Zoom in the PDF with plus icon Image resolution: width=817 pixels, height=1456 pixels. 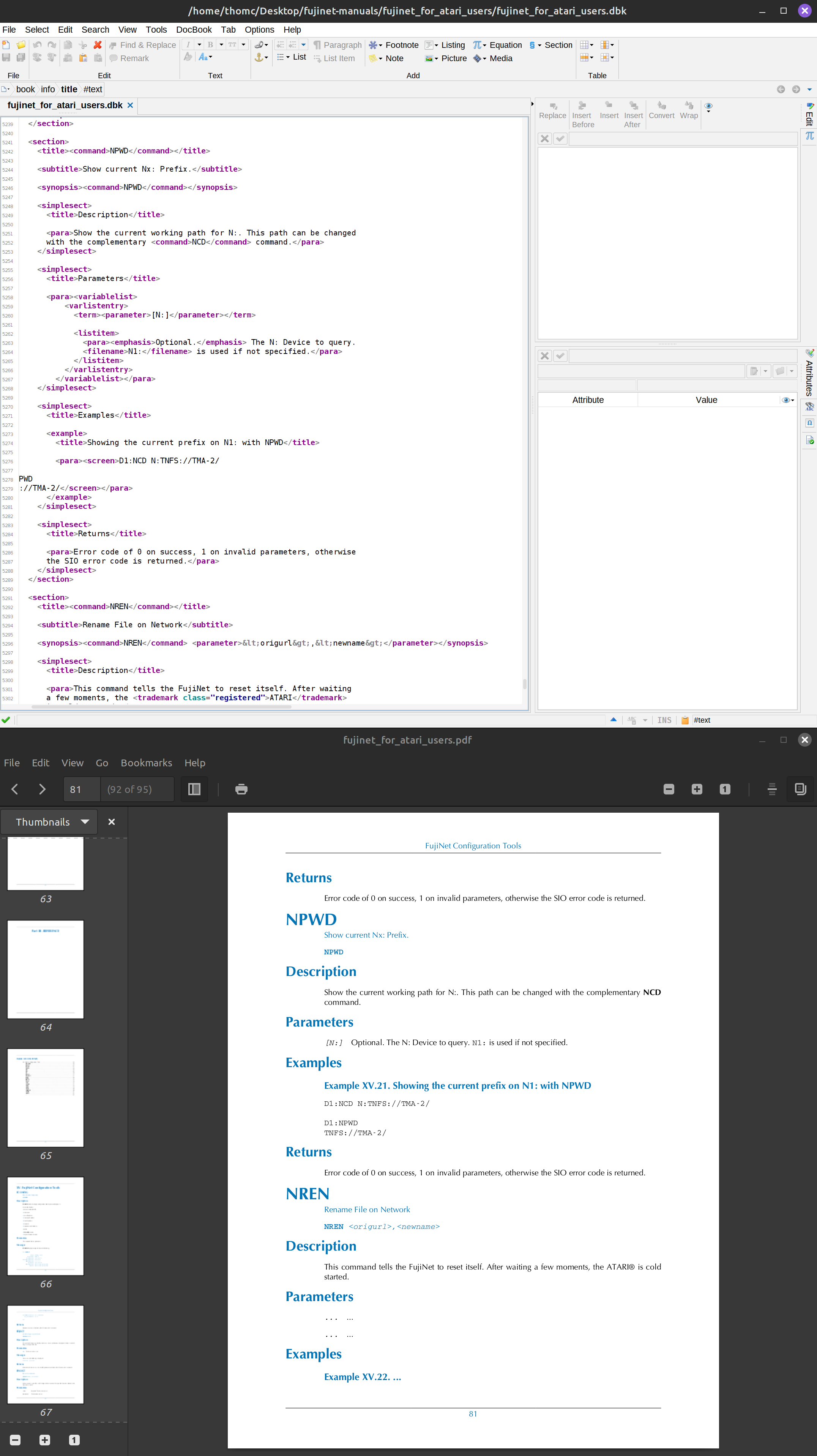pyautogui.click(x=697, y=789)
